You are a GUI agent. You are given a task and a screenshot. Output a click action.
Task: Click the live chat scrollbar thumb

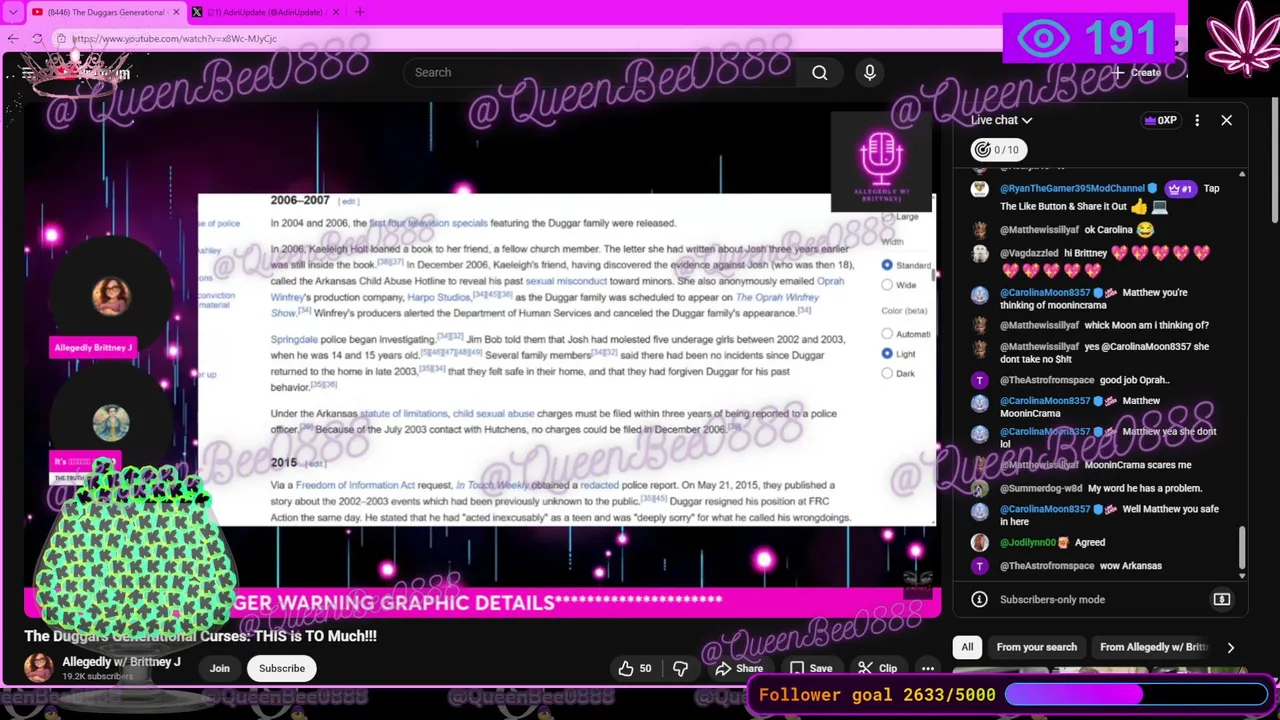(1243, 547)
